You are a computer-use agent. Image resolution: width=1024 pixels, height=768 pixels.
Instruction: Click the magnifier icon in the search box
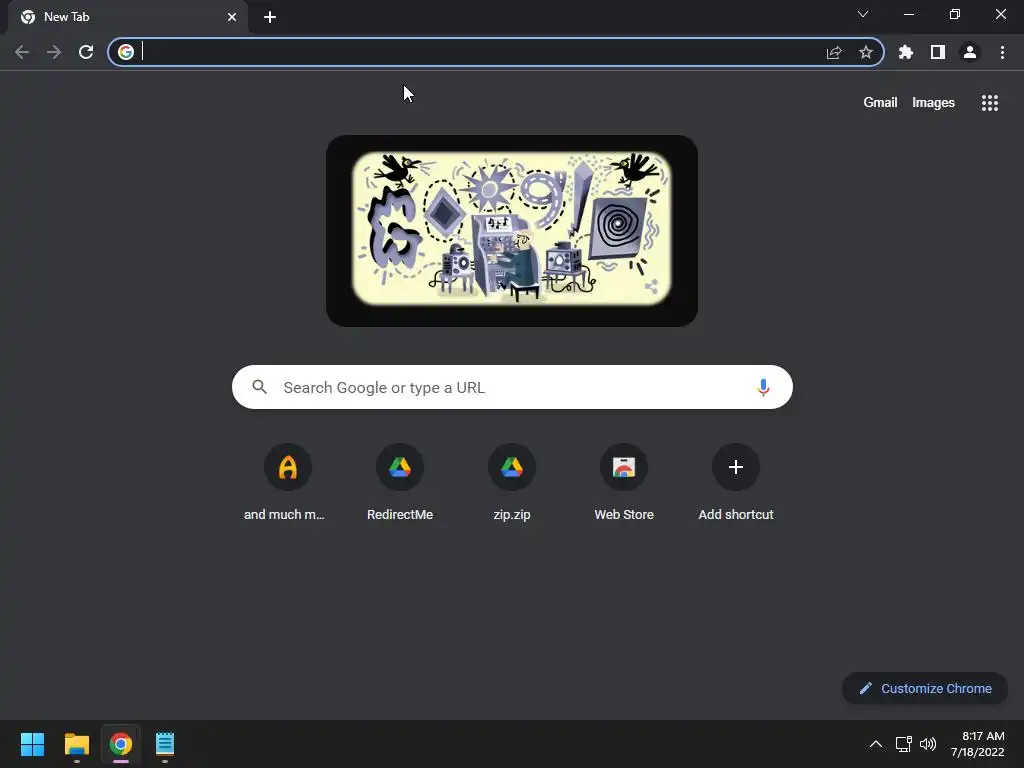point(259,387)
